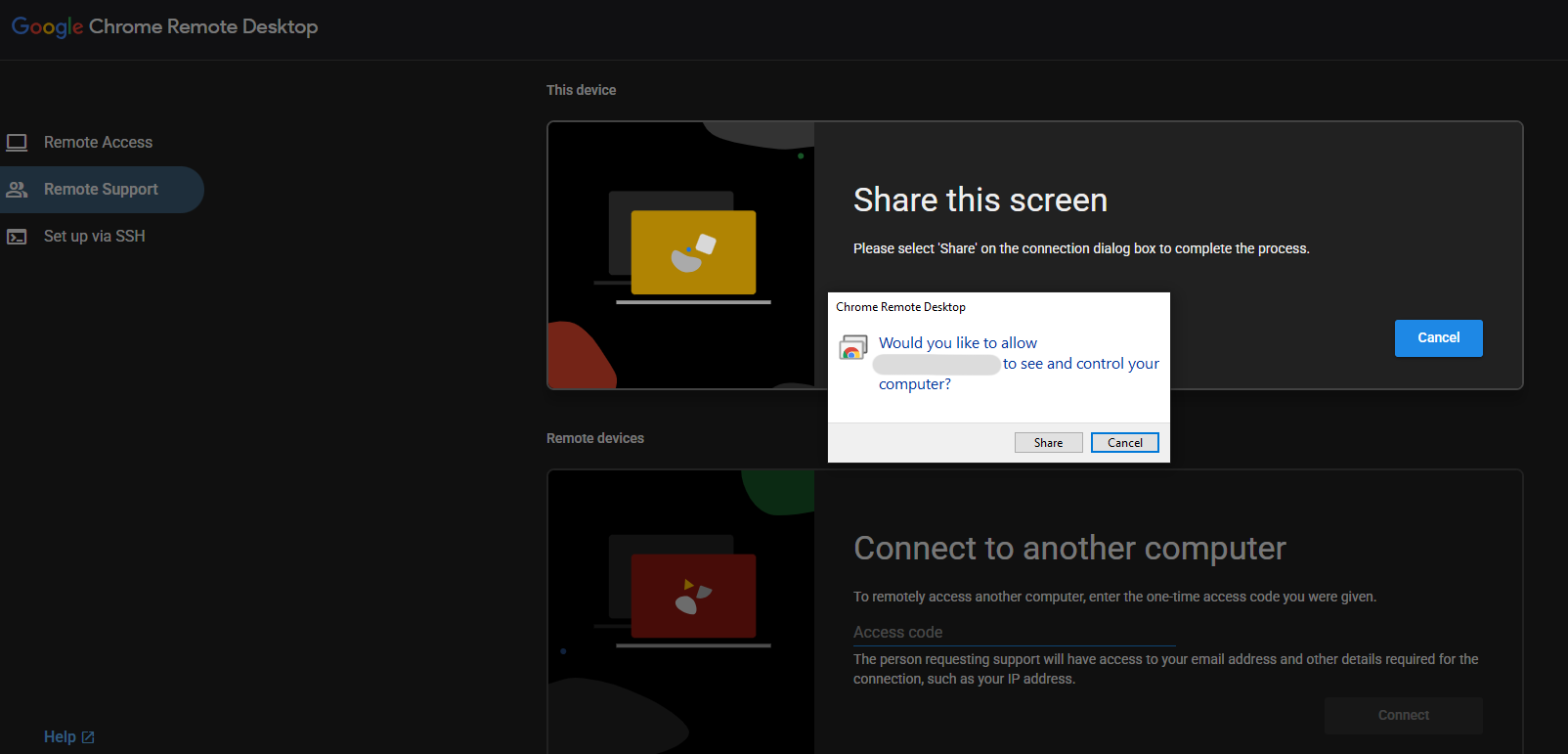The image size is (1568, 754).
Task: Click the external link icon beside Help
Action: point(88,737)
